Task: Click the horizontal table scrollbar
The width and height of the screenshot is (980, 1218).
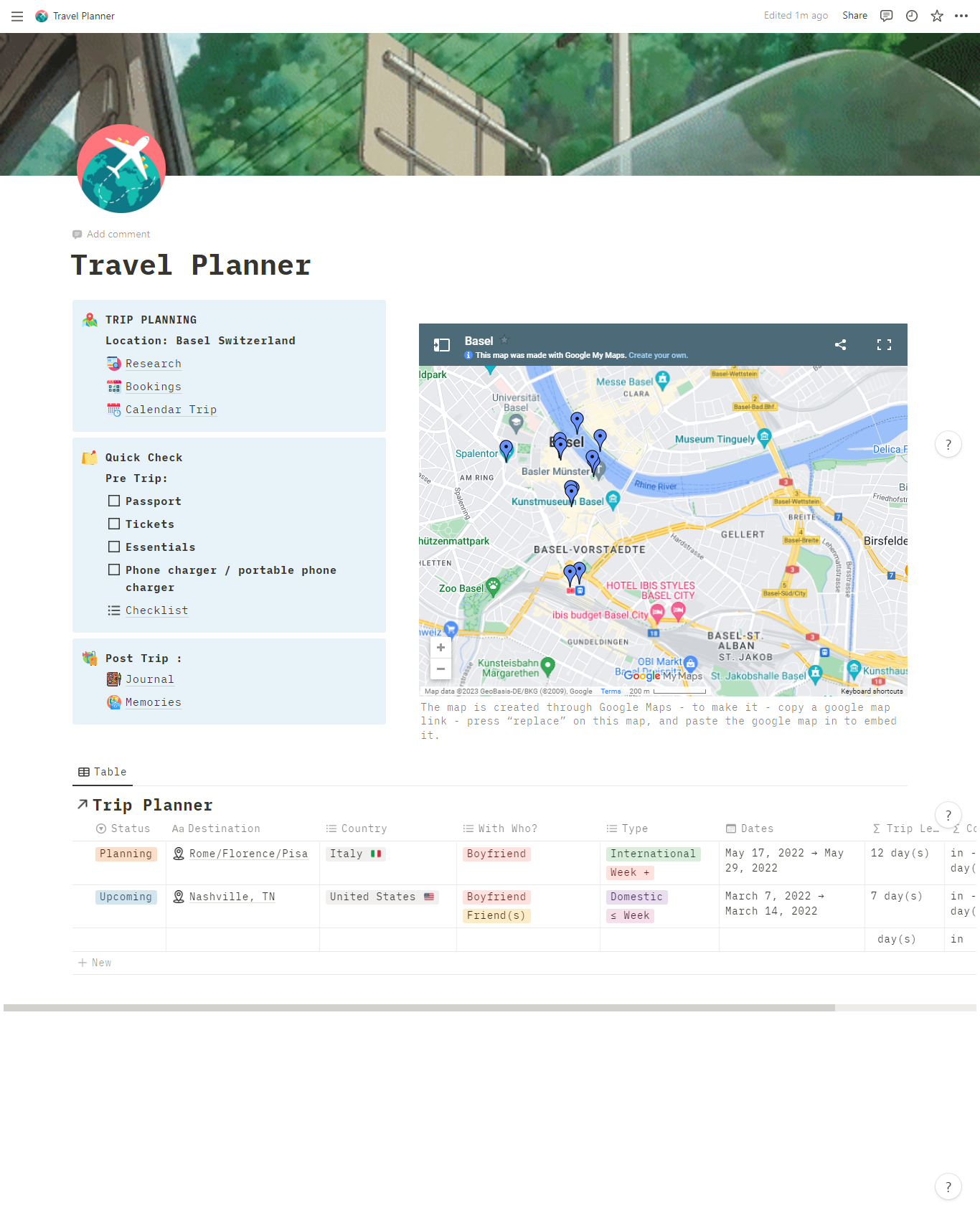Action: pyautogui.click(x=419, y=1008)
